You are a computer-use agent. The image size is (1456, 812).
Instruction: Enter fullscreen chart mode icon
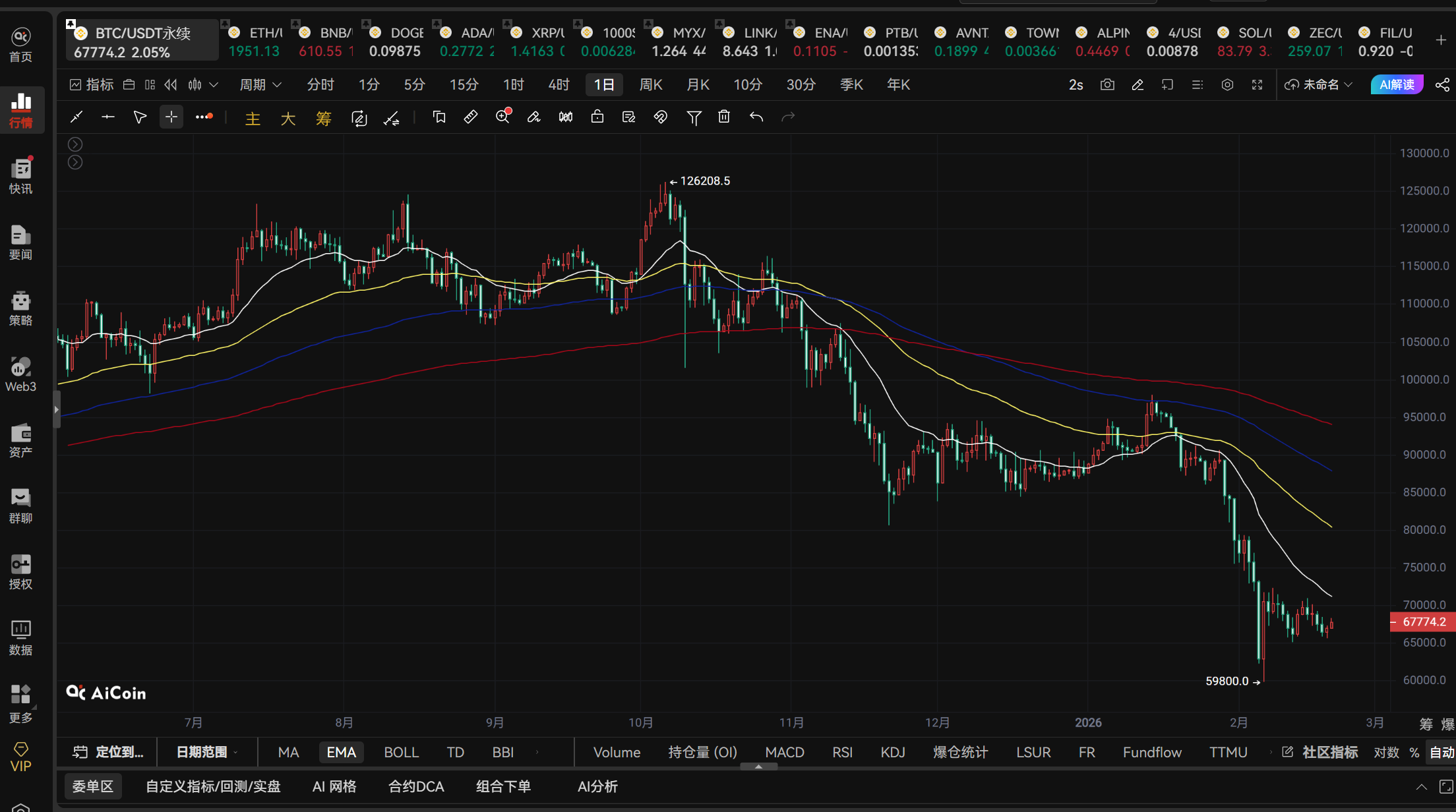(1257, 84)
